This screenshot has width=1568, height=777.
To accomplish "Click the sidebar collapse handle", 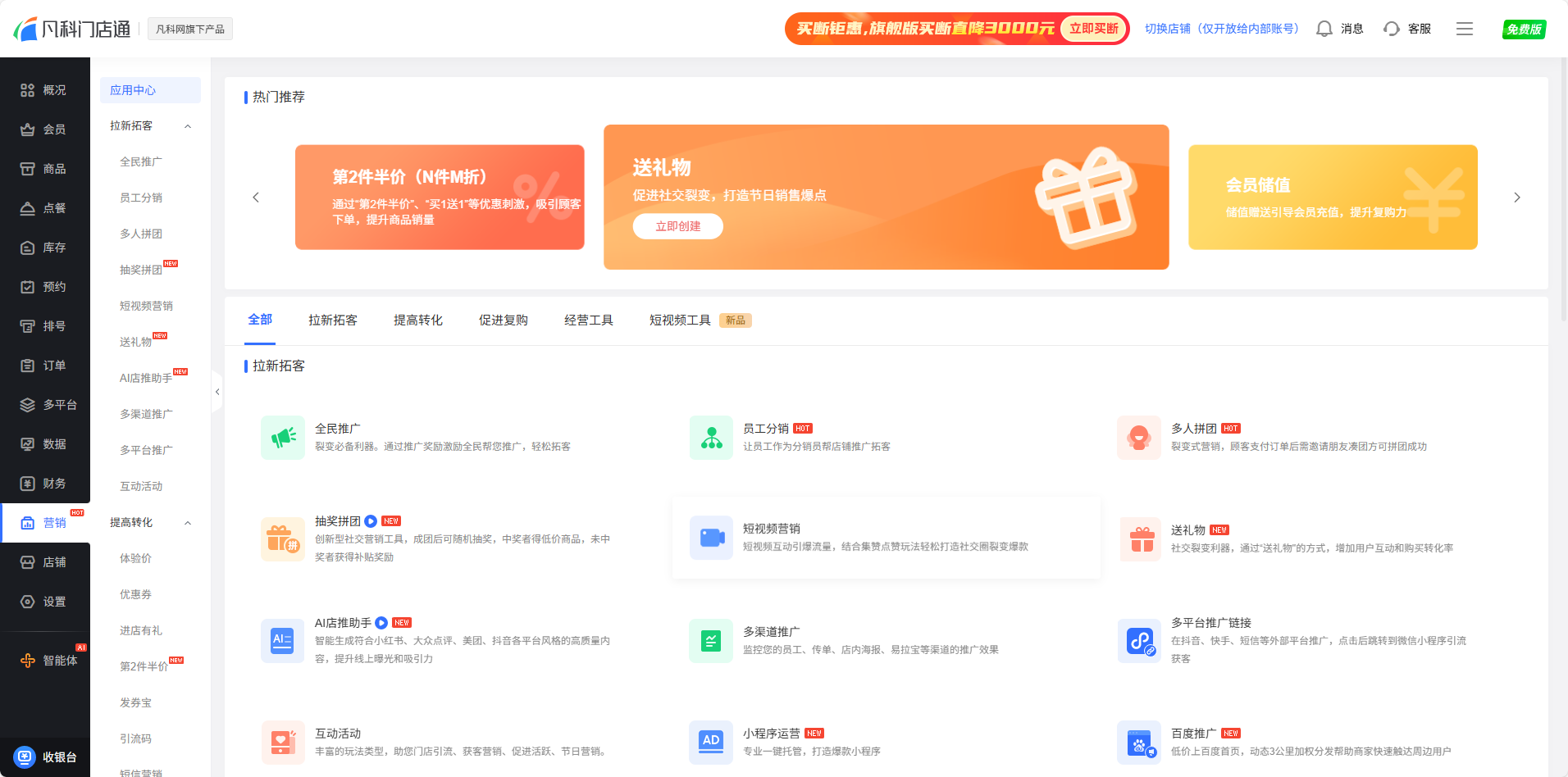I will pyautogui.click(x=217, y=392).
